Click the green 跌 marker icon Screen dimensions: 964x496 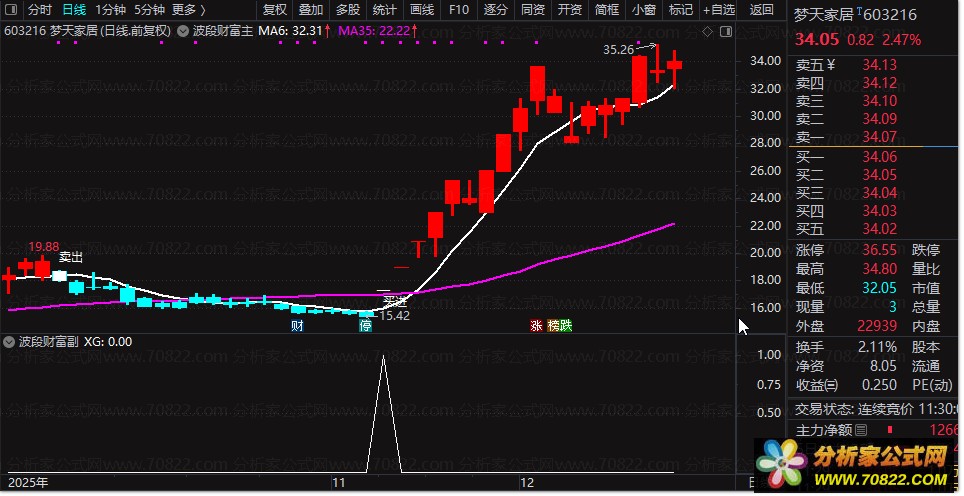coord(566,325)
